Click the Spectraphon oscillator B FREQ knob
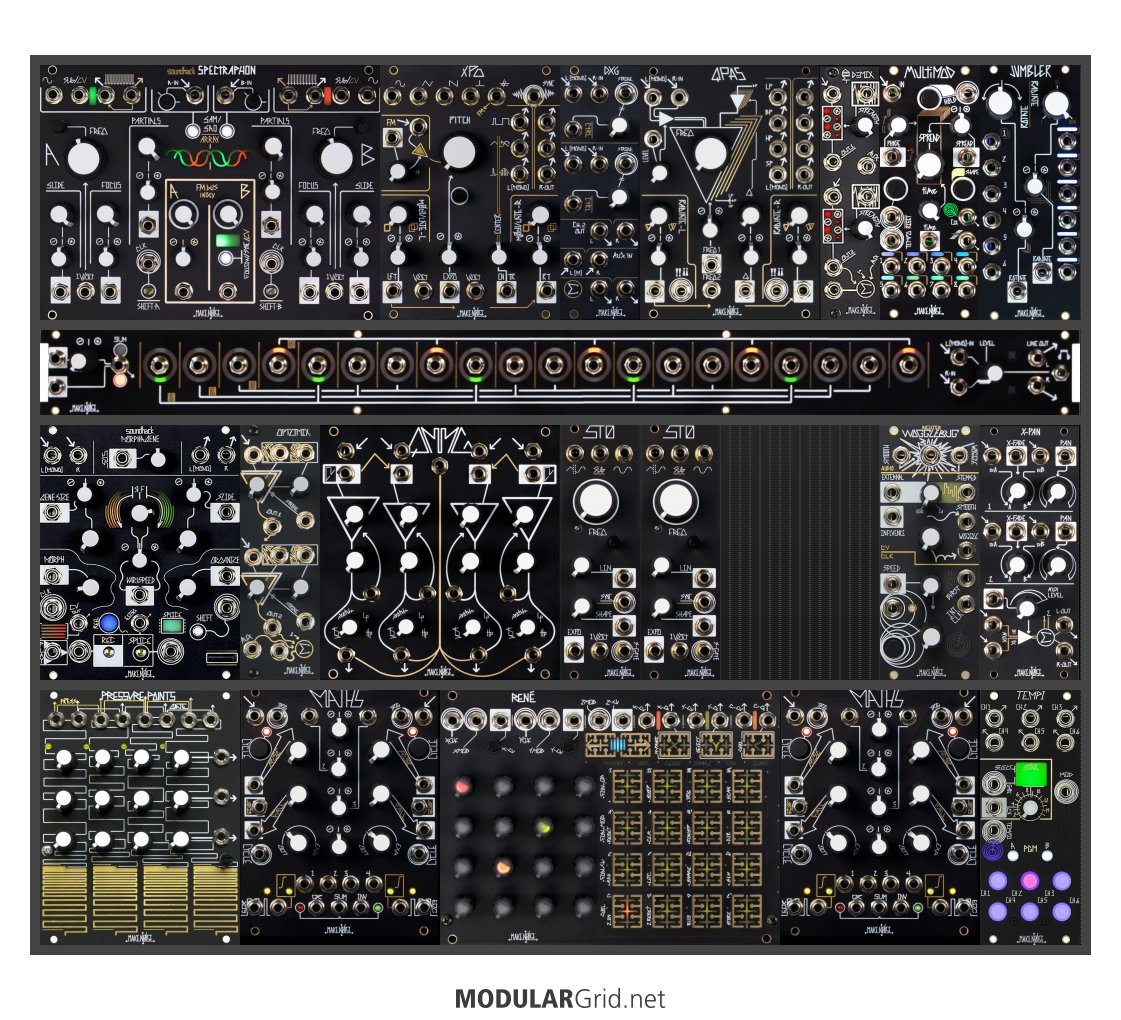Viewport: 1121px width, 1020px height. 336,158
